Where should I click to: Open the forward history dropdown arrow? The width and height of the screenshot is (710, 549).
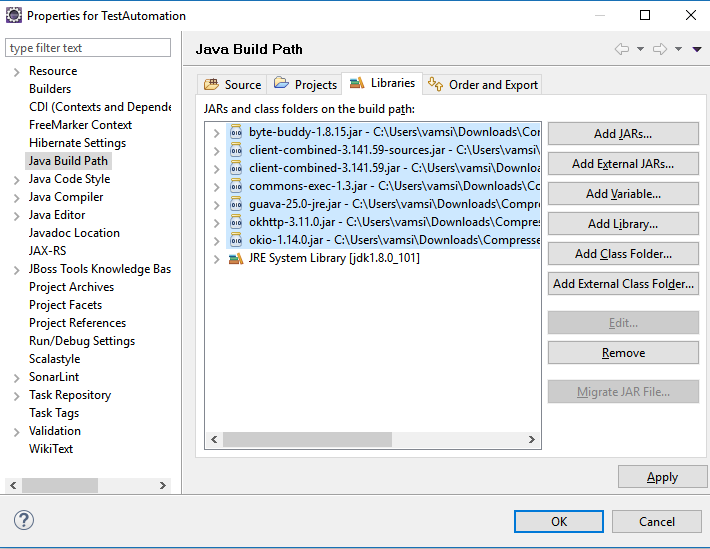678,49
